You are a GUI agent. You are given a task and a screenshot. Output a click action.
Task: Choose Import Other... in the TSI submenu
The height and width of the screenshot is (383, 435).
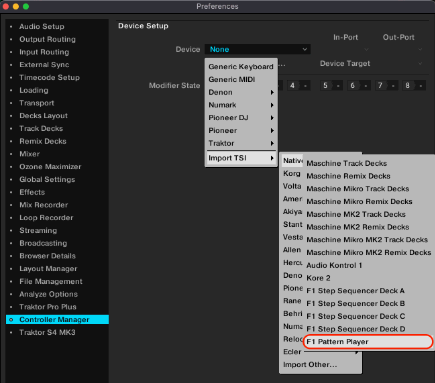pyautogui.click(x=310, y=365)
